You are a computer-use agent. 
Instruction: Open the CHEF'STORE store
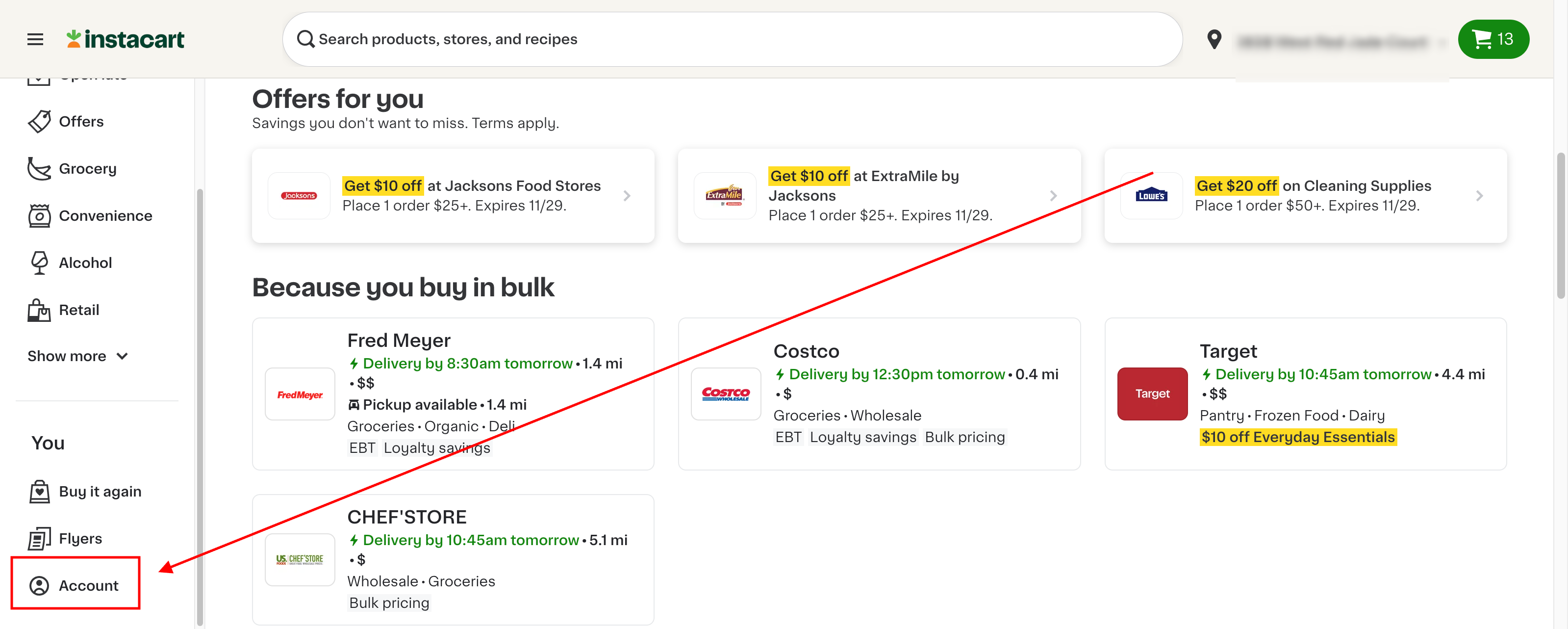pyautogui.click(x=453, y=560)
